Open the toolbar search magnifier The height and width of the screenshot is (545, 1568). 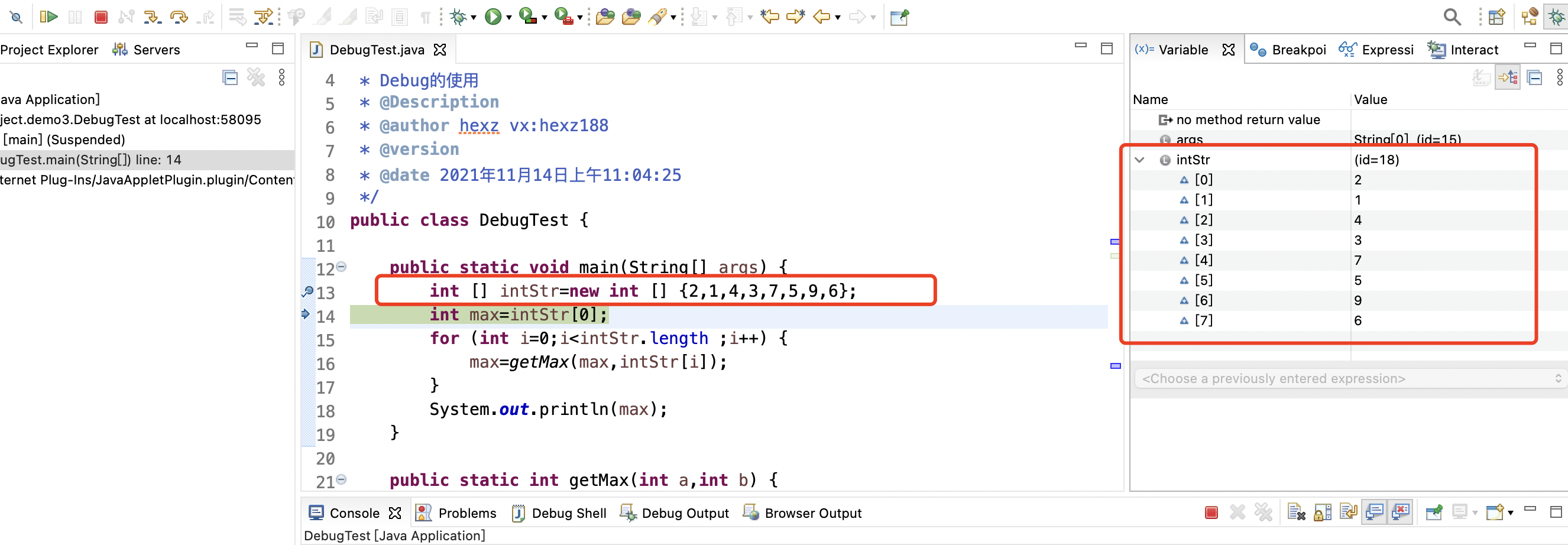[1452, 17]
